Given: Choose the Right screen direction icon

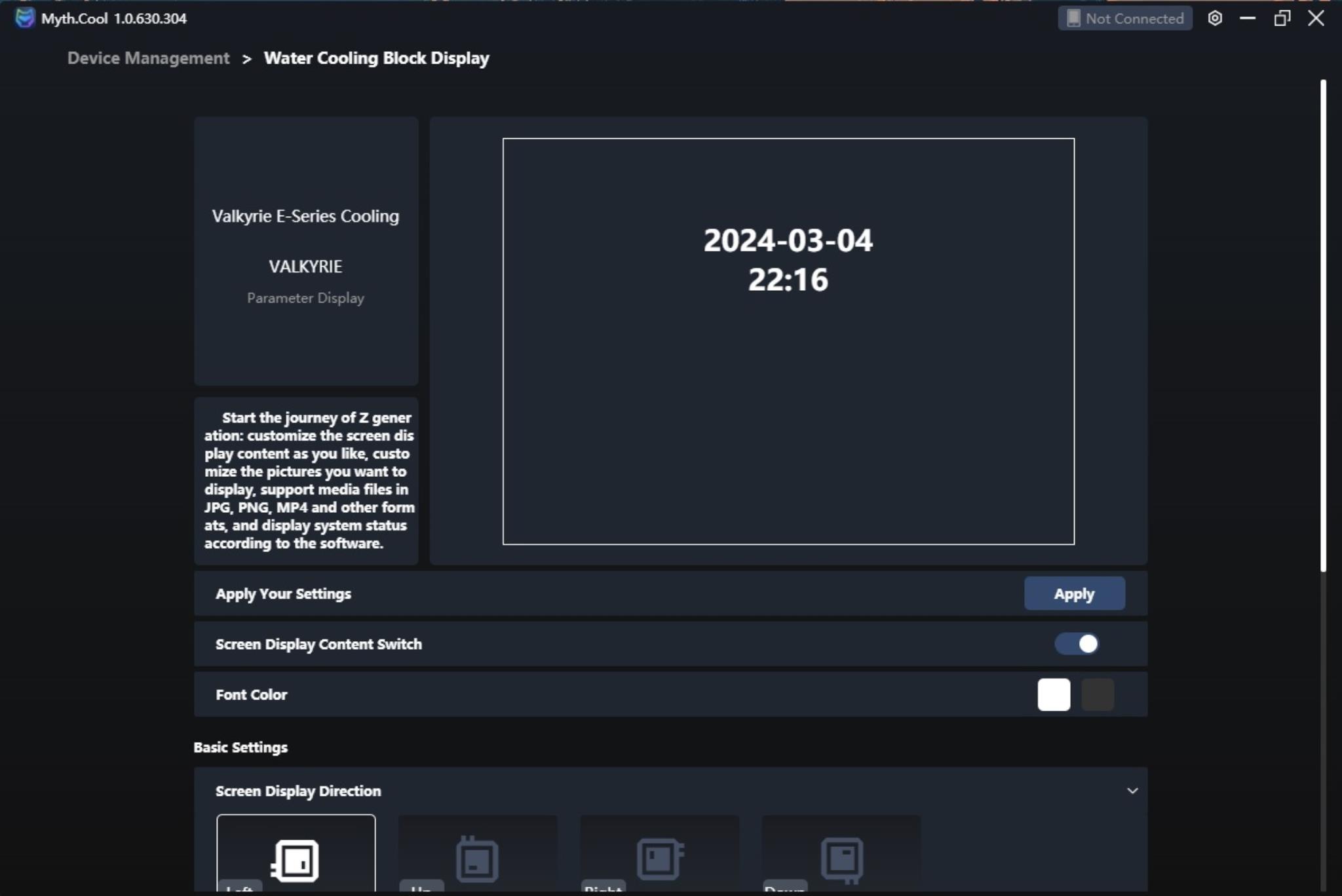Looking at the screenshot, I should [x=659, y=858].
